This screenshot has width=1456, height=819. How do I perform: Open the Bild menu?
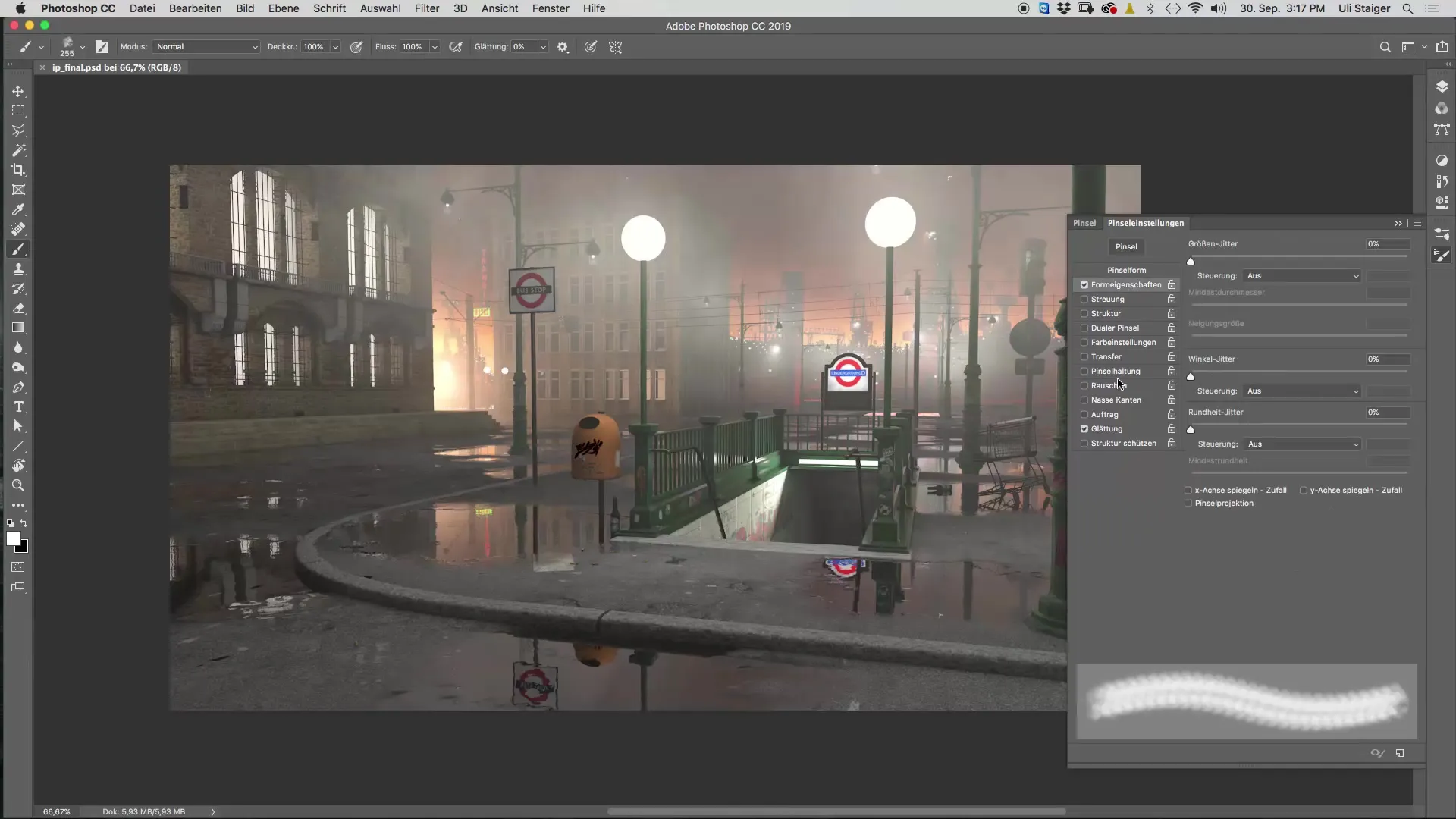click(245, 8)
